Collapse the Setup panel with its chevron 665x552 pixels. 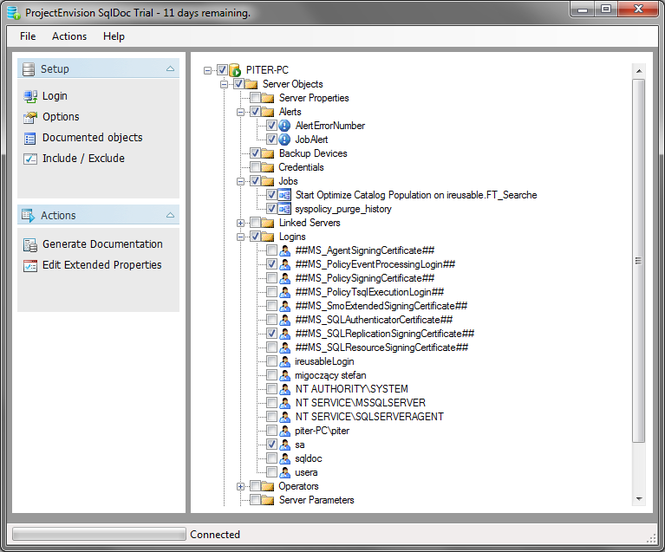coord(170,69)
